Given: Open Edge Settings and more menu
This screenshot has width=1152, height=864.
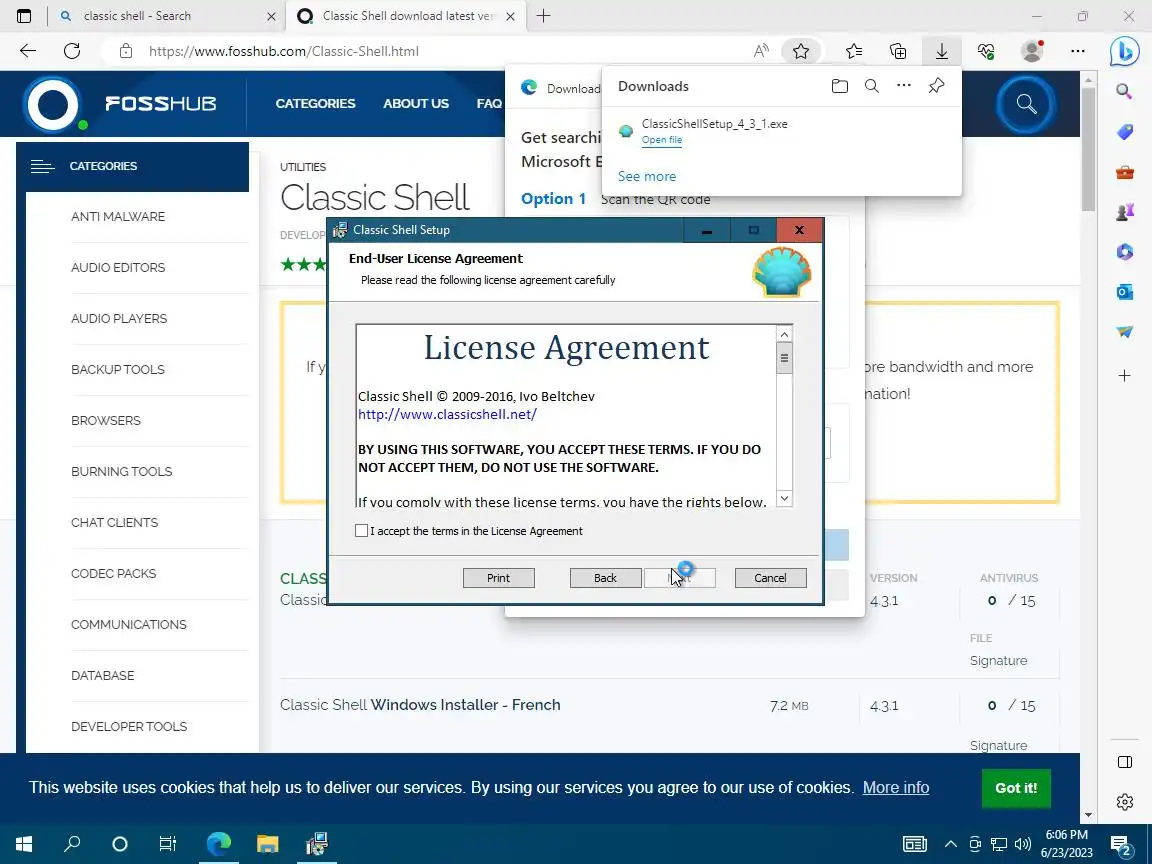Looking at the screenshot, I should pyautogui.click(x=1078, y=51).
